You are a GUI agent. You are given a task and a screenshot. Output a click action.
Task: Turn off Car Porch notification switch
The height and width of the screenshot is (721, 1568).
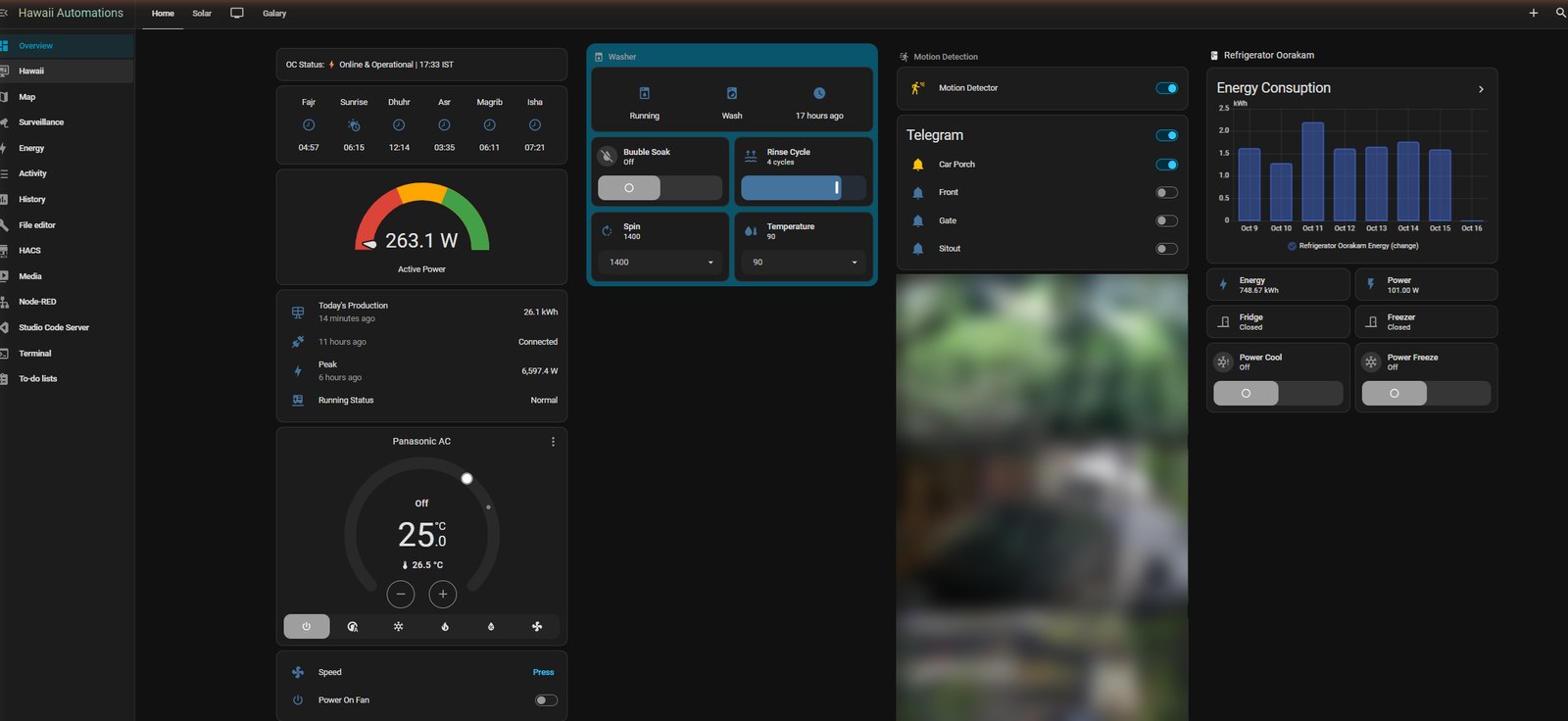pyautogui.click(x=1166, y=165)
